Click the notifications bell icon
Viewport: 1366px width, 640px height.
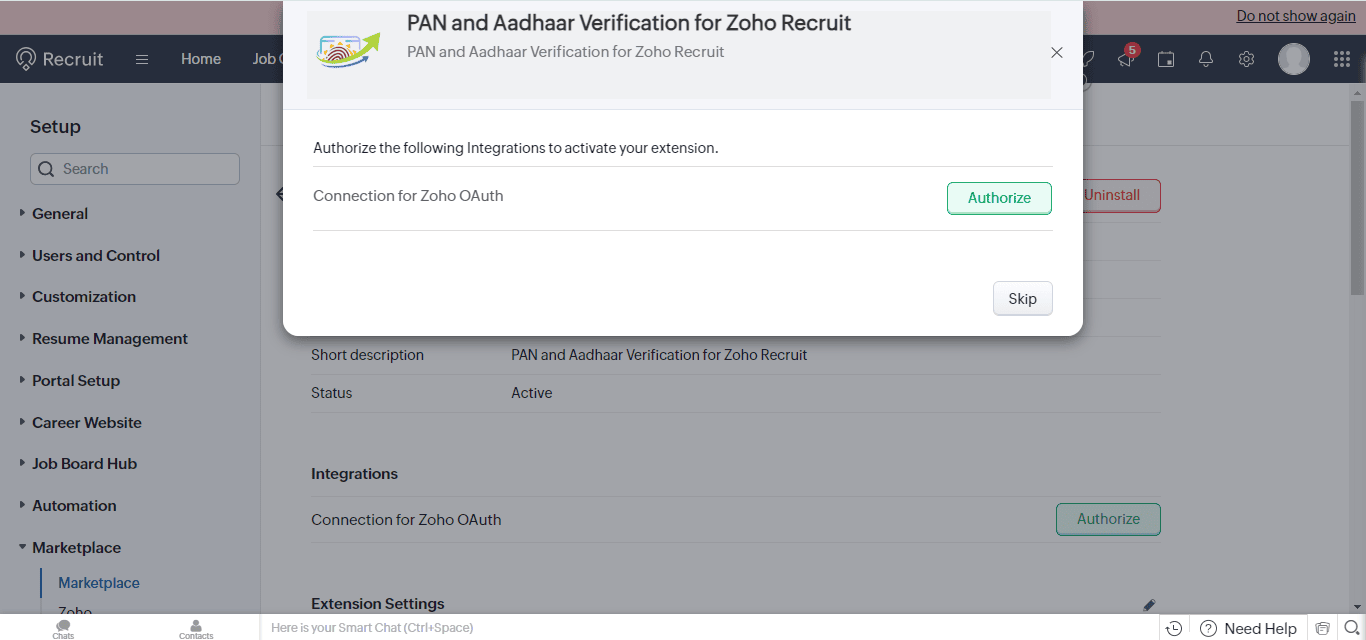(1206, 59)
